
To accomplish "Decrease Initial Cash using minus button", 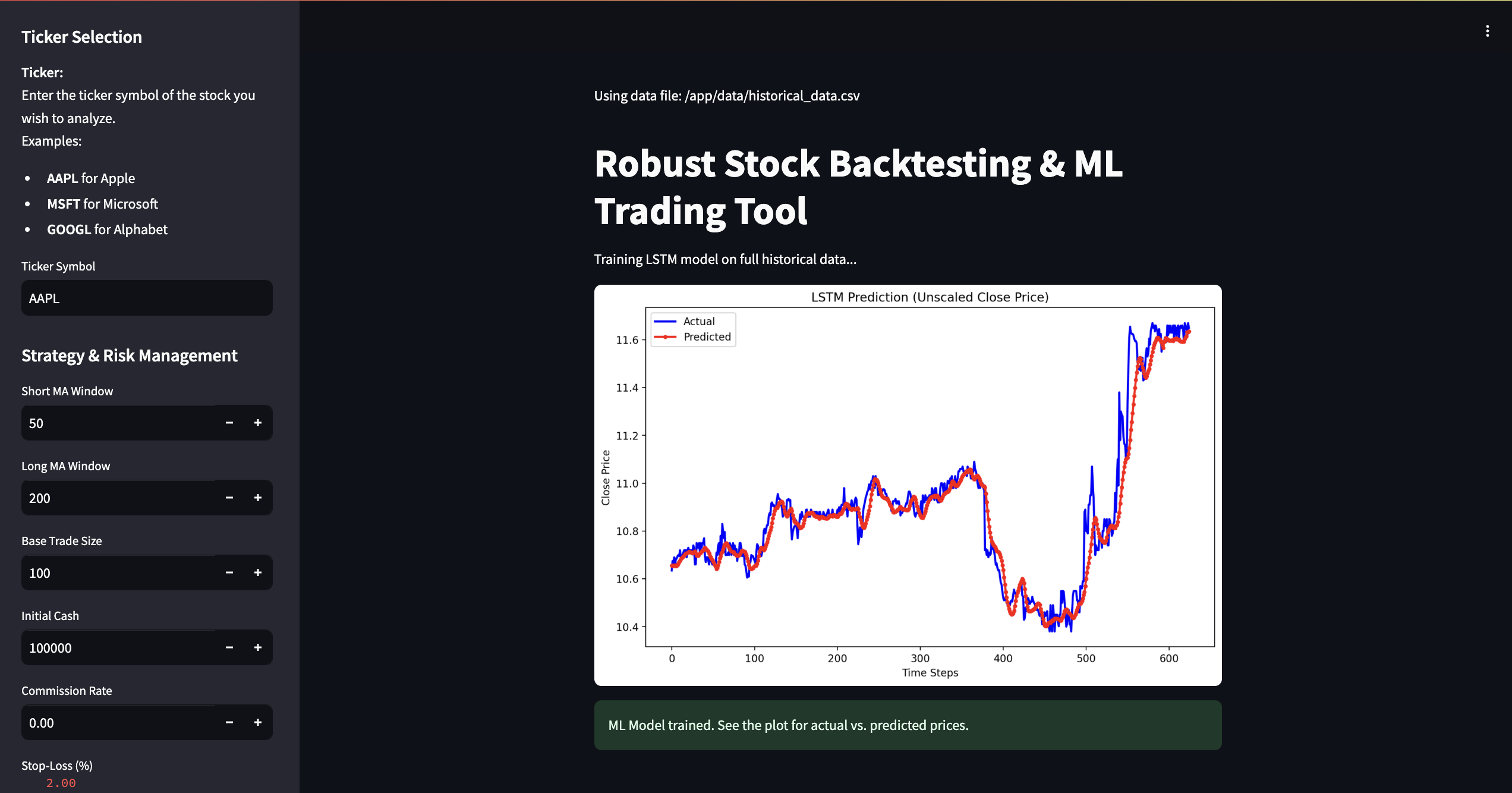I will [x=229, y=647].
